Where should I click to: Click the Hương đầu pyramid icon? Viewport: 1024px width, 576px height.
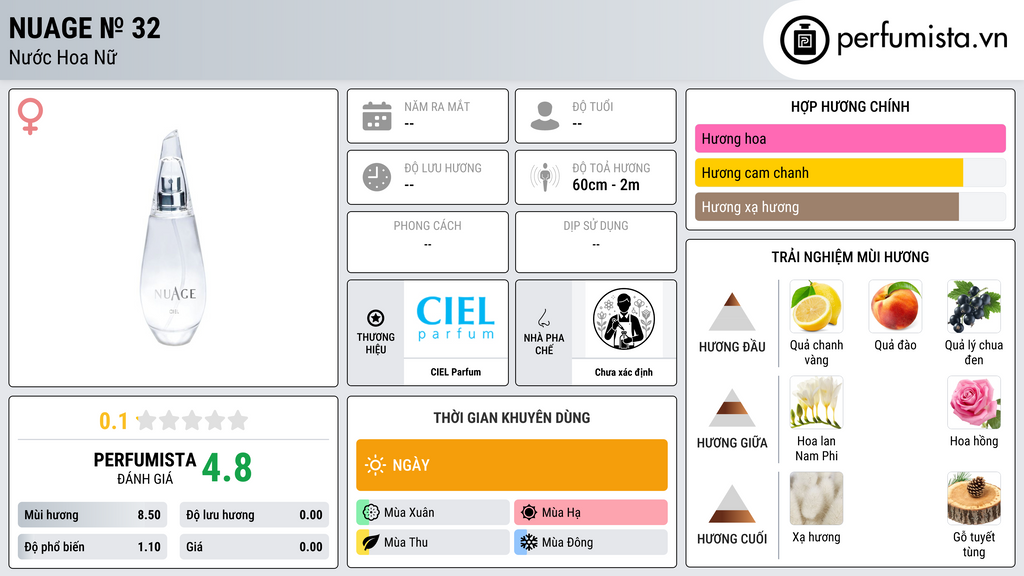pos(732,312)
